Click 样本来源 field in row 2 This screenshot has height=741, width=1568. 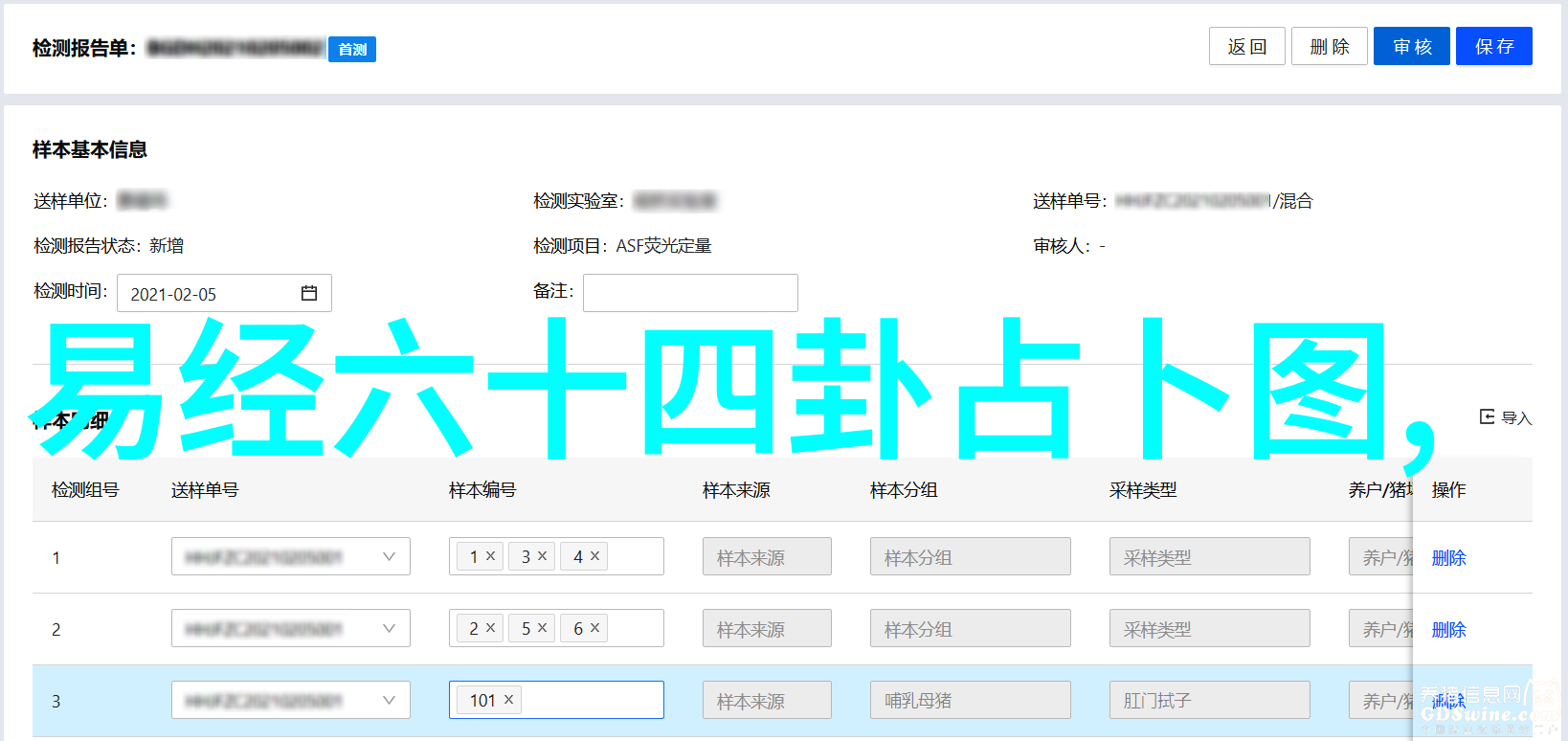coord(767,628)
